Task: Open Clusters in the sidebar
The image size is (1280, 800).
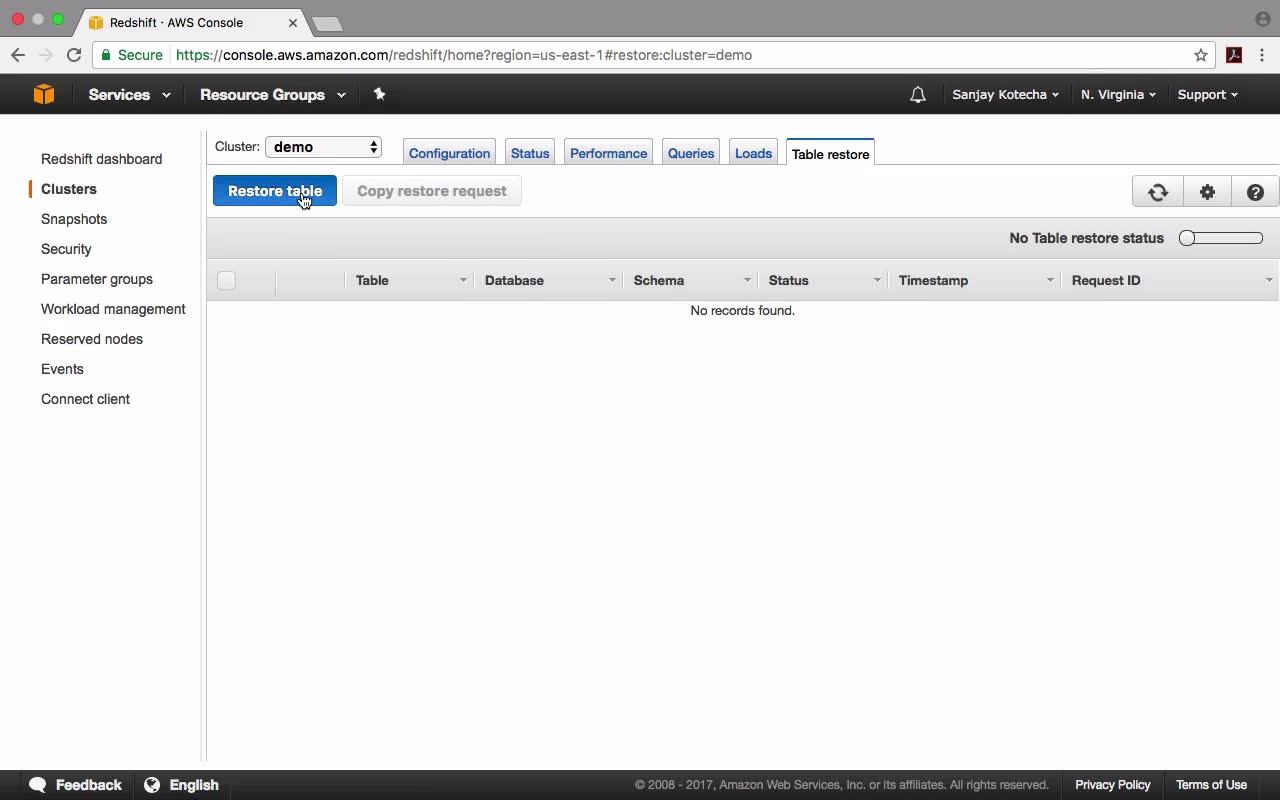Action: coord(69,189)
